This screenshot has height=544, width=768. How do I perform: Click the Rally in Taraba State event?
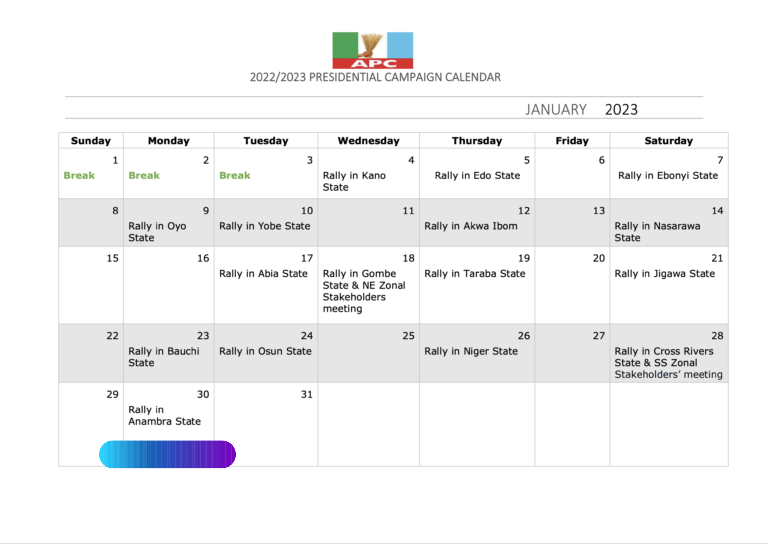point(475,273)
